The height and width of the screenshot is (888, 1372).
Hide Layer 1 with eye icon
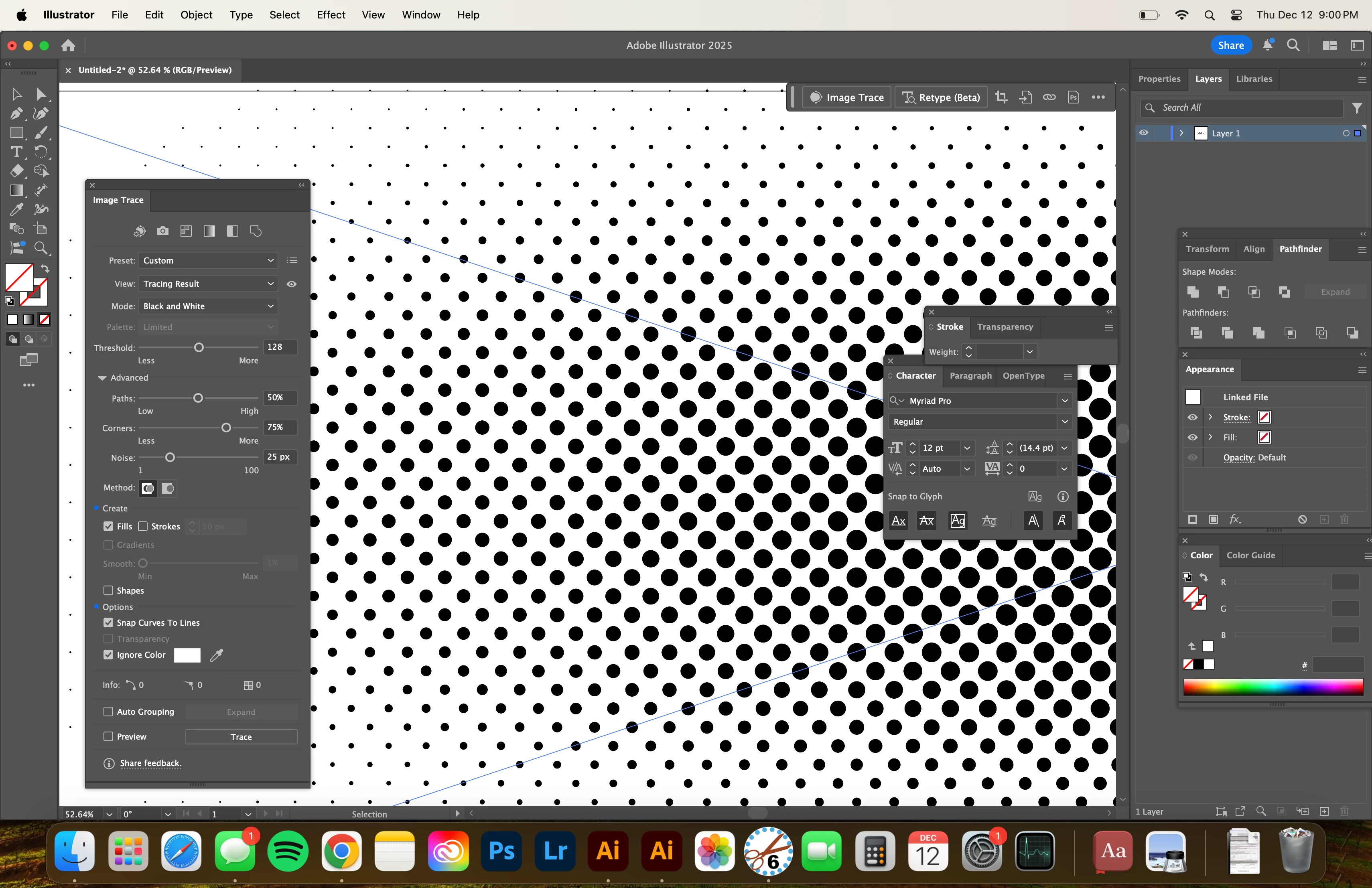[1144, 133]
